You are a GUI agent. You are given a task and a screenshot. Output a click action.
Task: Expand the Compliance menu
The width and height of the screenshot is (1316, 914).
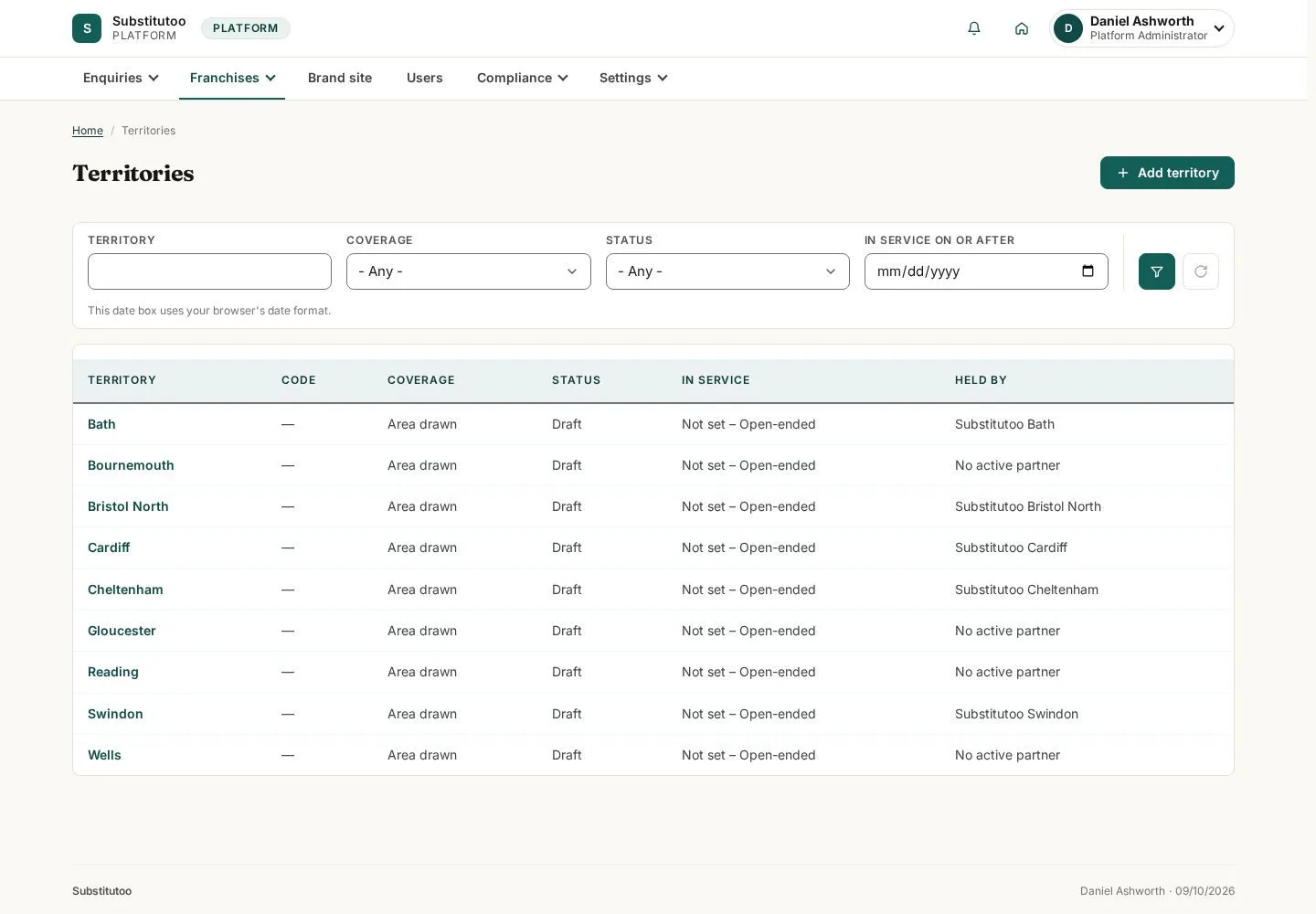click(x=522, y=78)
